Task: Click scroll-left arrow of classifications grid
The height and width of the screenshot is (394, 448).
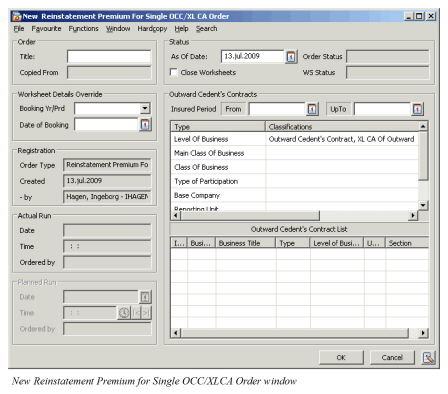Action: 175,215
